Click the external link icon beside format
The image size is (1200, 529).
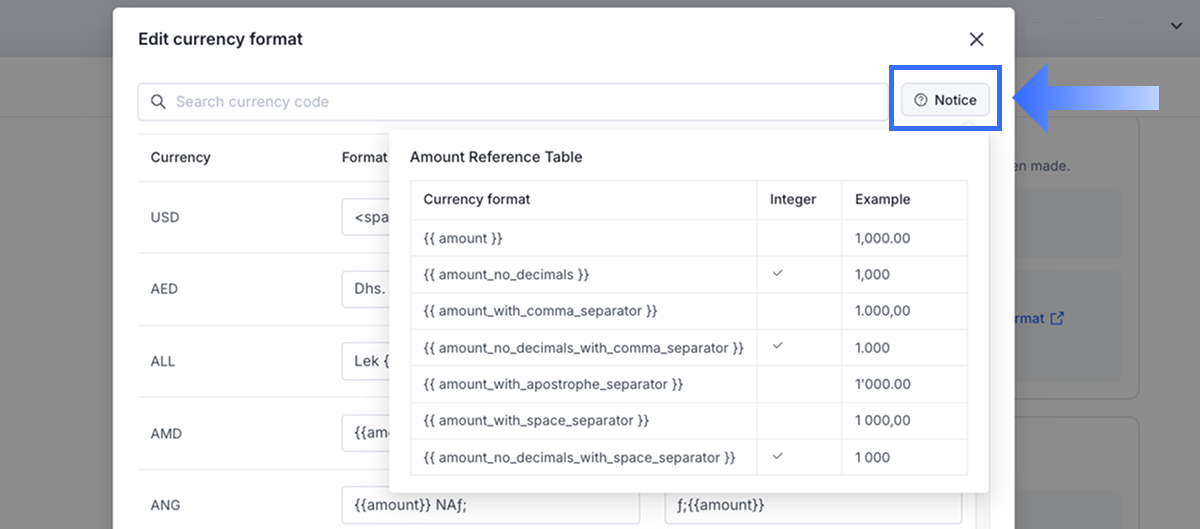[x=1057, y=318]
